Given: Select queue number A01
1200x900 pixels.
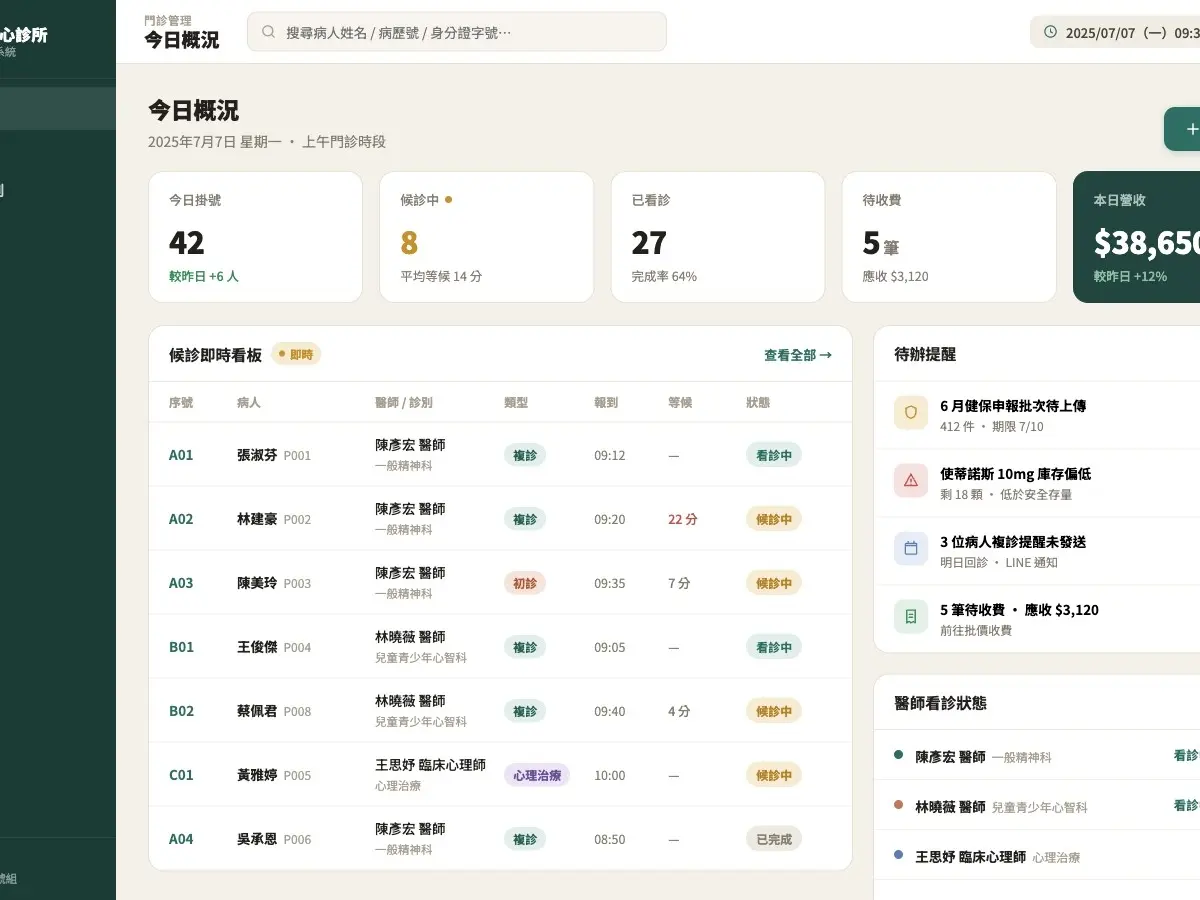Looking at the screenshot, I should point(181,455).
